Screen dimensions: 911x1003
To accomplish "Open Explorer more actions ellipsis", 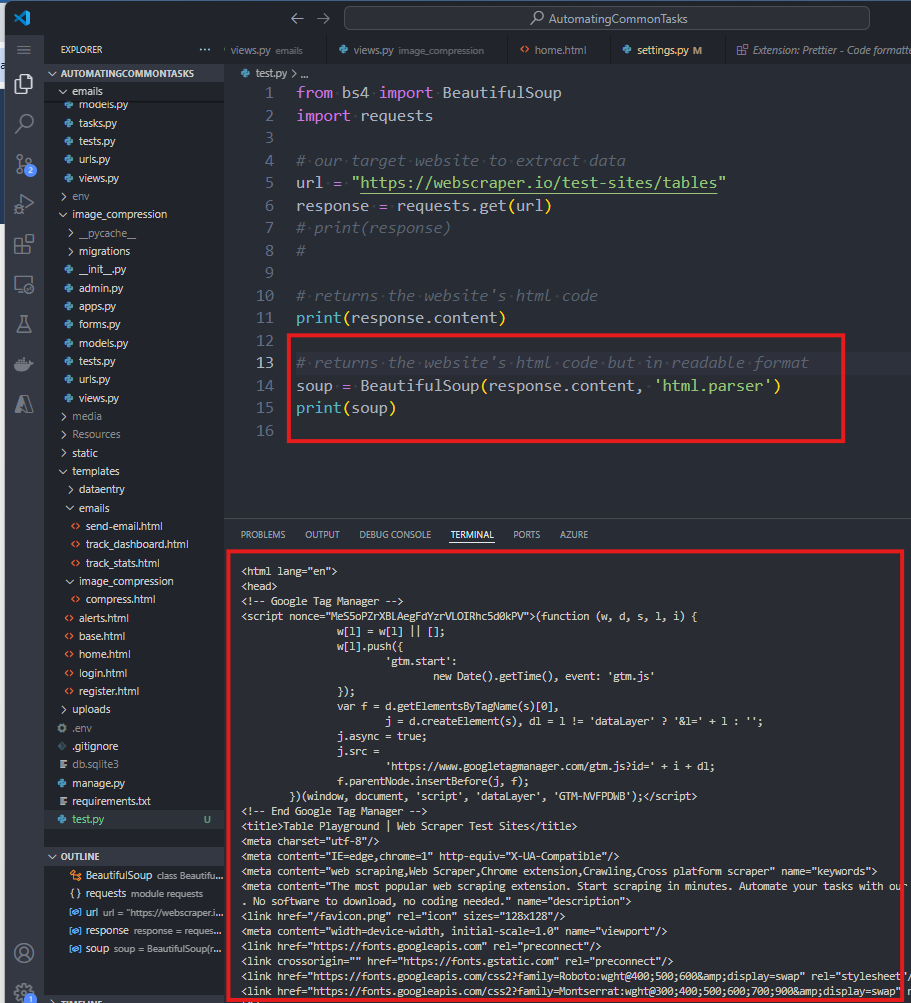I will (x=205, y=49).
